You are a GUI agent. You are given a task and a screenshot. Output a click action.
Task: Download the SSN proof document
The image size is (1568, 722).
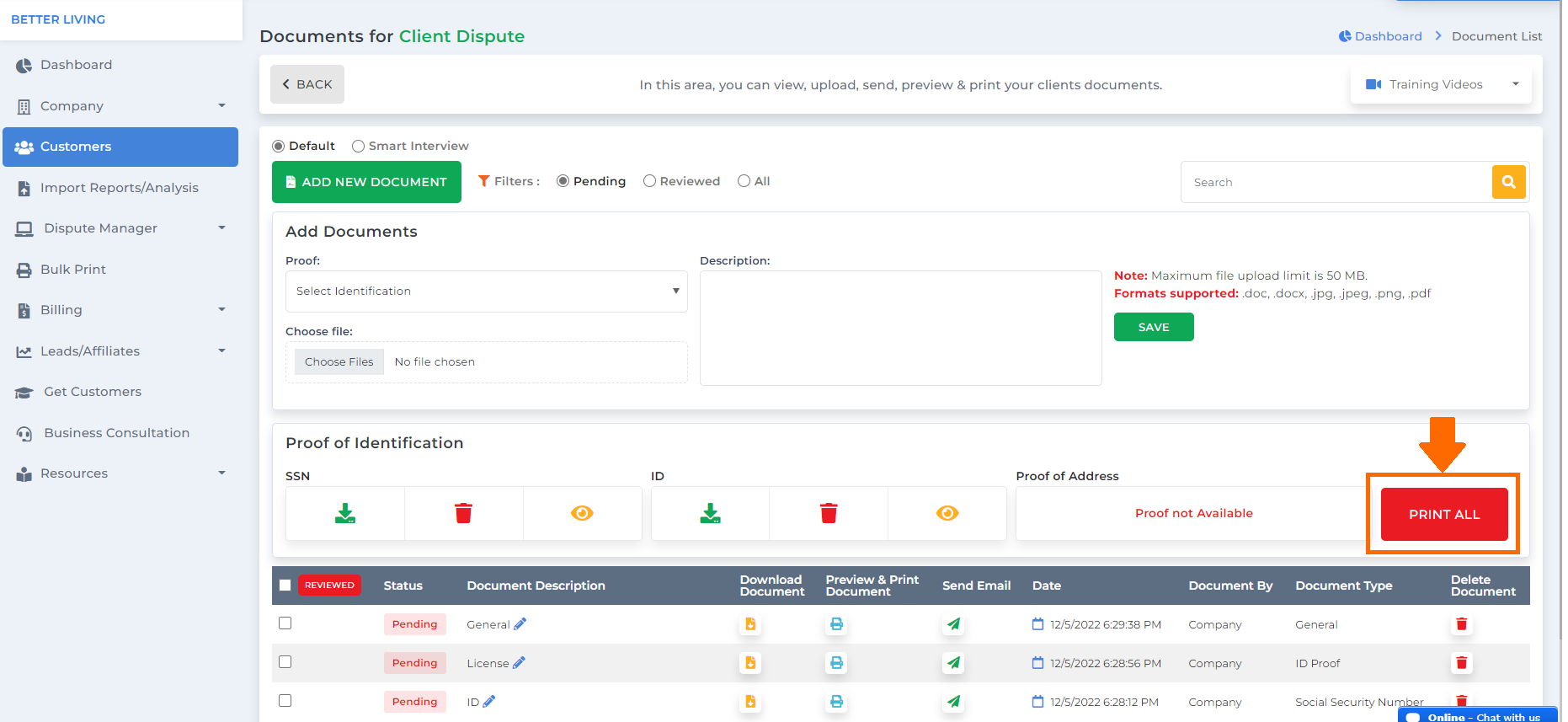pyautogui.click(x=345, y=513)
